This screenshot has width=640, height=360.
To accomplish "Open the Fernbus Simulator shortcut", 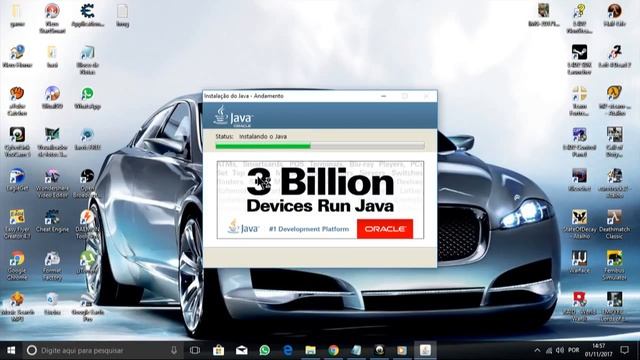I will (x=614, y=266).
